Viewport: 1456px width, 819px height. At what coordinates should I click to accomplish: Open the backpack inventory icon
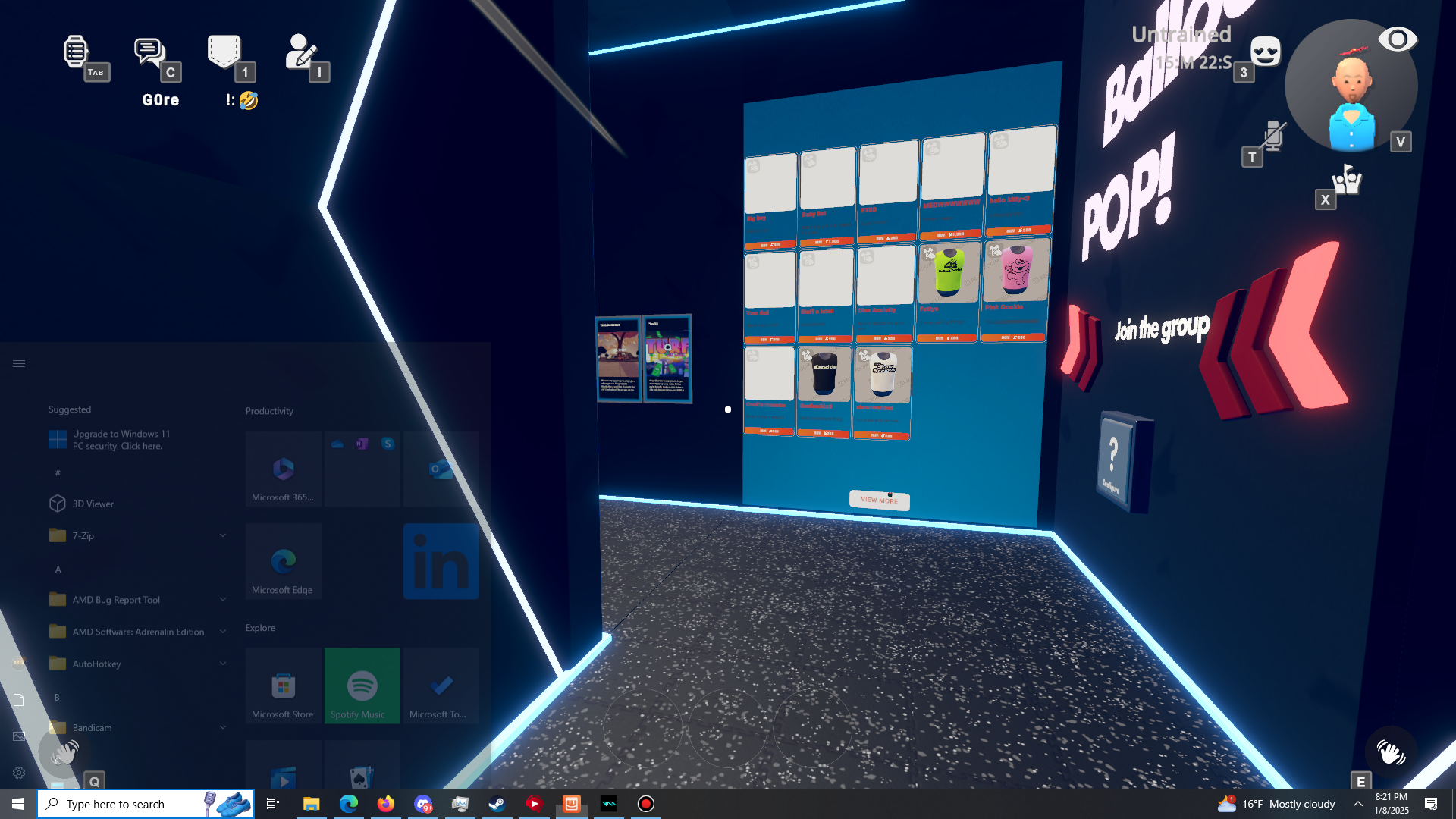(224, 52)
